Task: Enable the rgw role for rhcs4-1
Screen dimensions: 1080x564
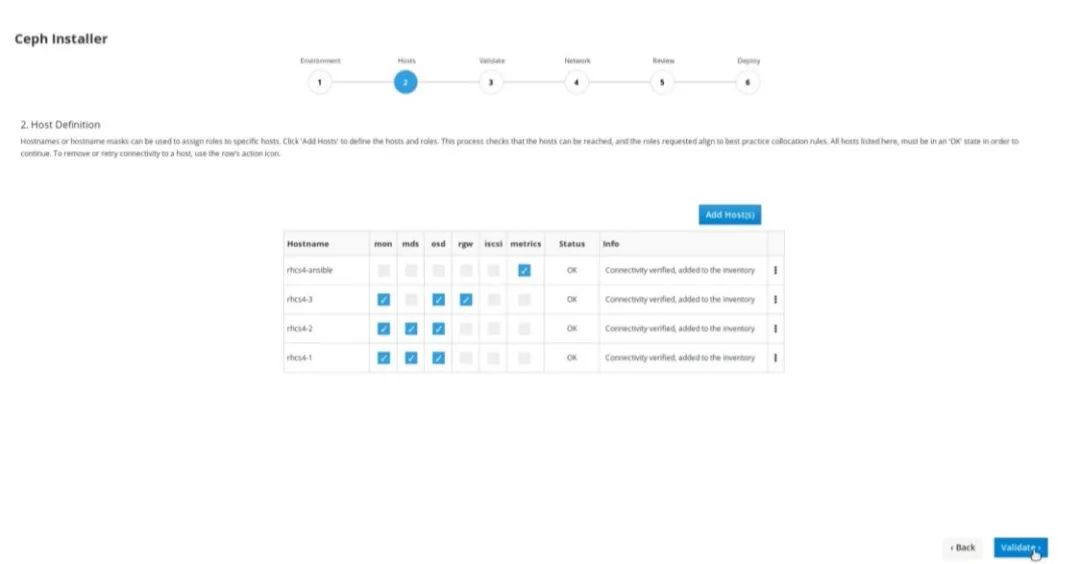Action: coord(466,358)
